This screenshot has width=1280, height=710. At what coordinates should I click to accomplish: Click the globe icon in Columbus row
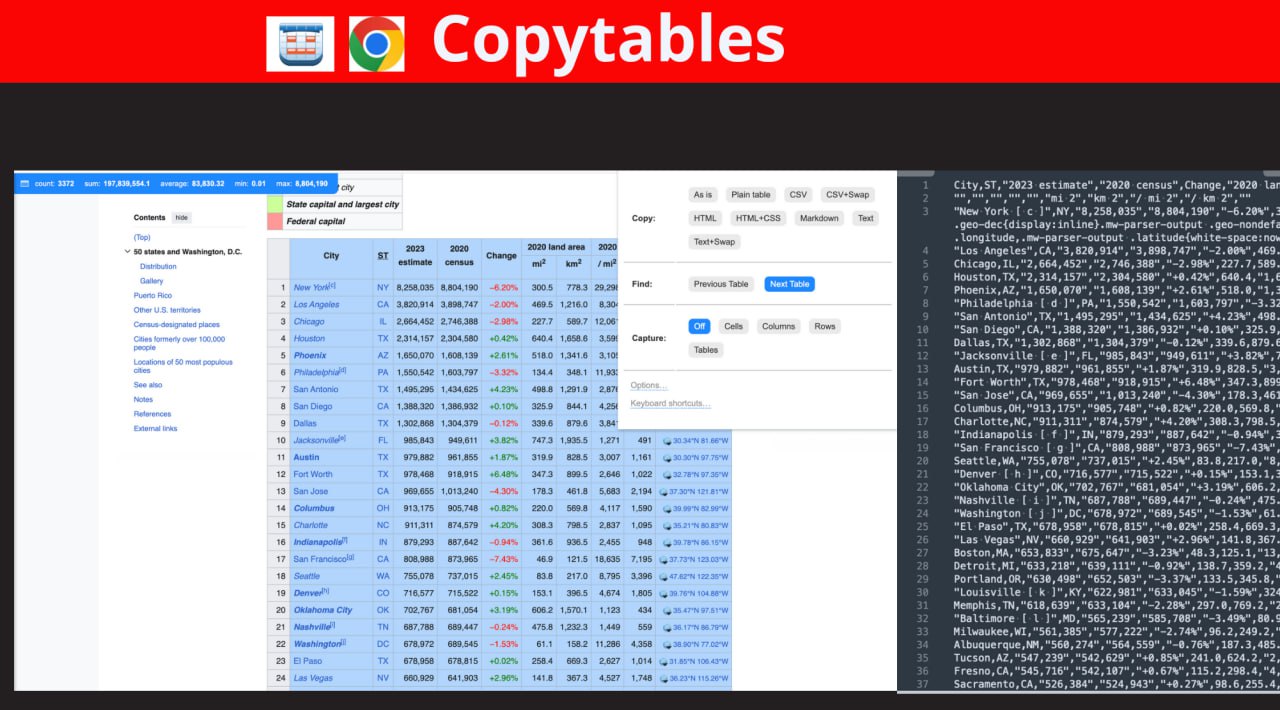click(666, 508)
